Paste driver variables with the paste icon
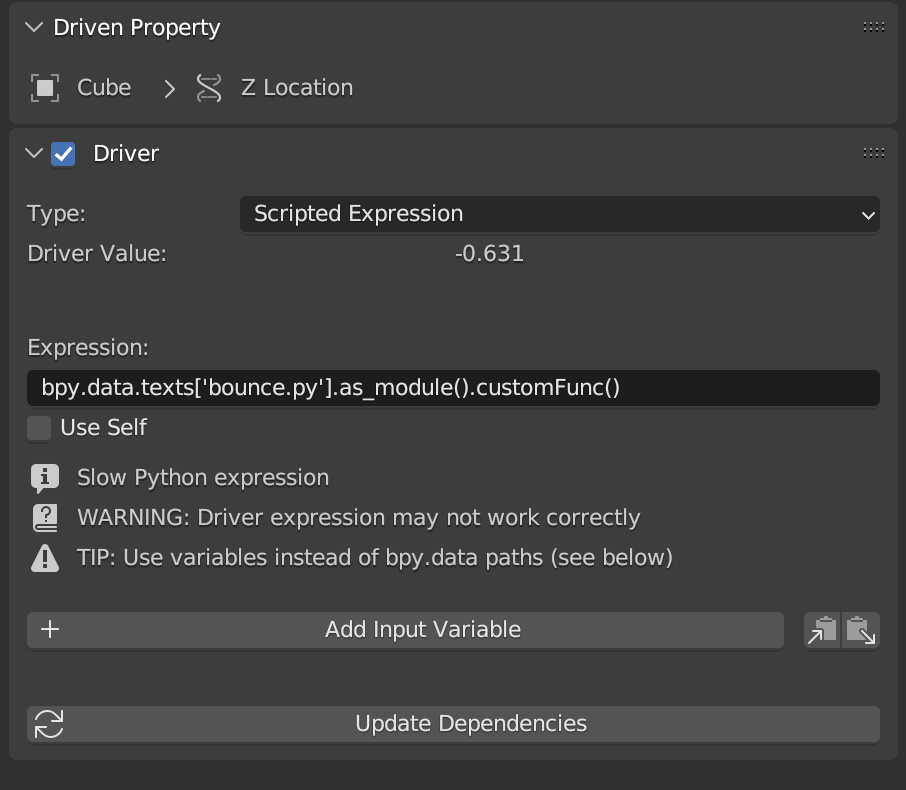 (861, 630)
